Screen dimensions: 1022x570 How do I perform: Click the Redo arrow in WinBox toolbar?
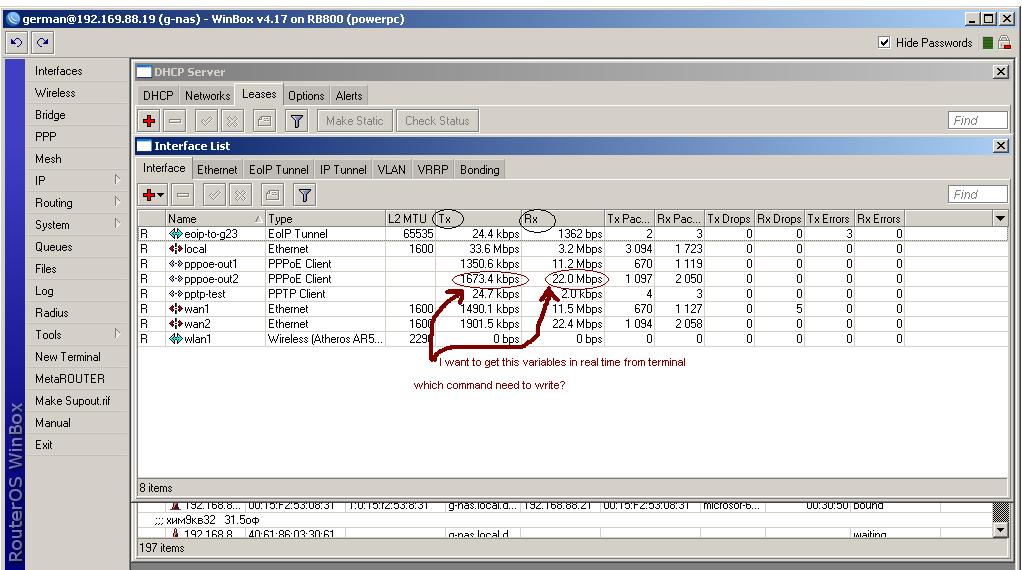42,43
